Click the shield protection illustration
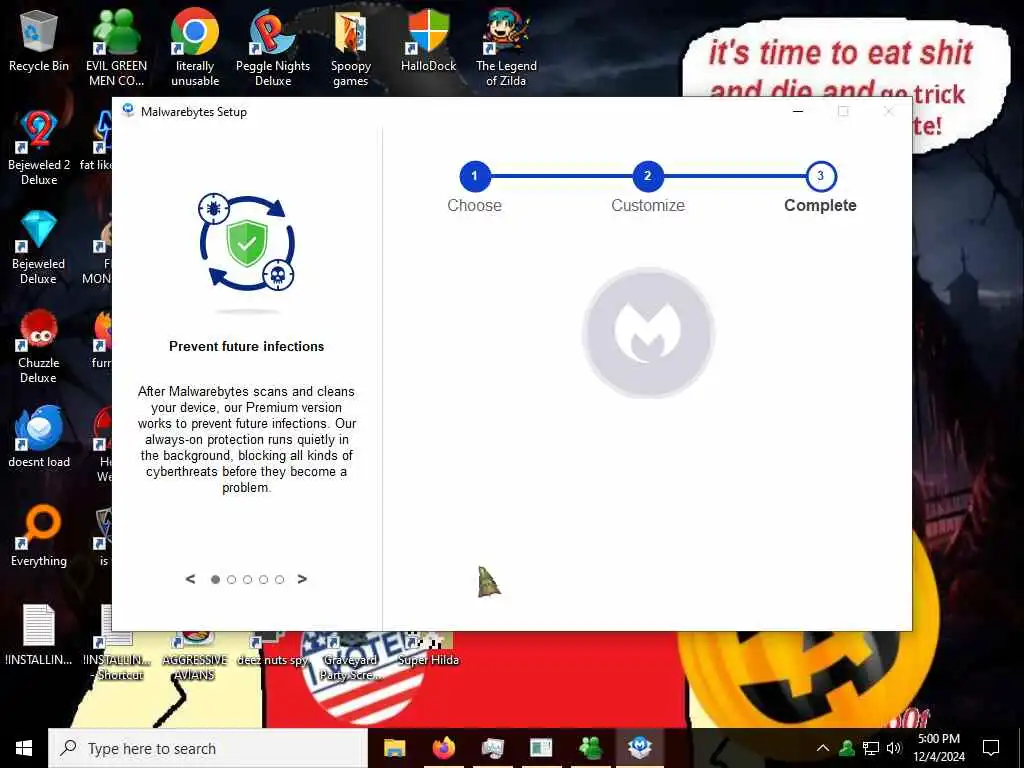 (246, 242)
